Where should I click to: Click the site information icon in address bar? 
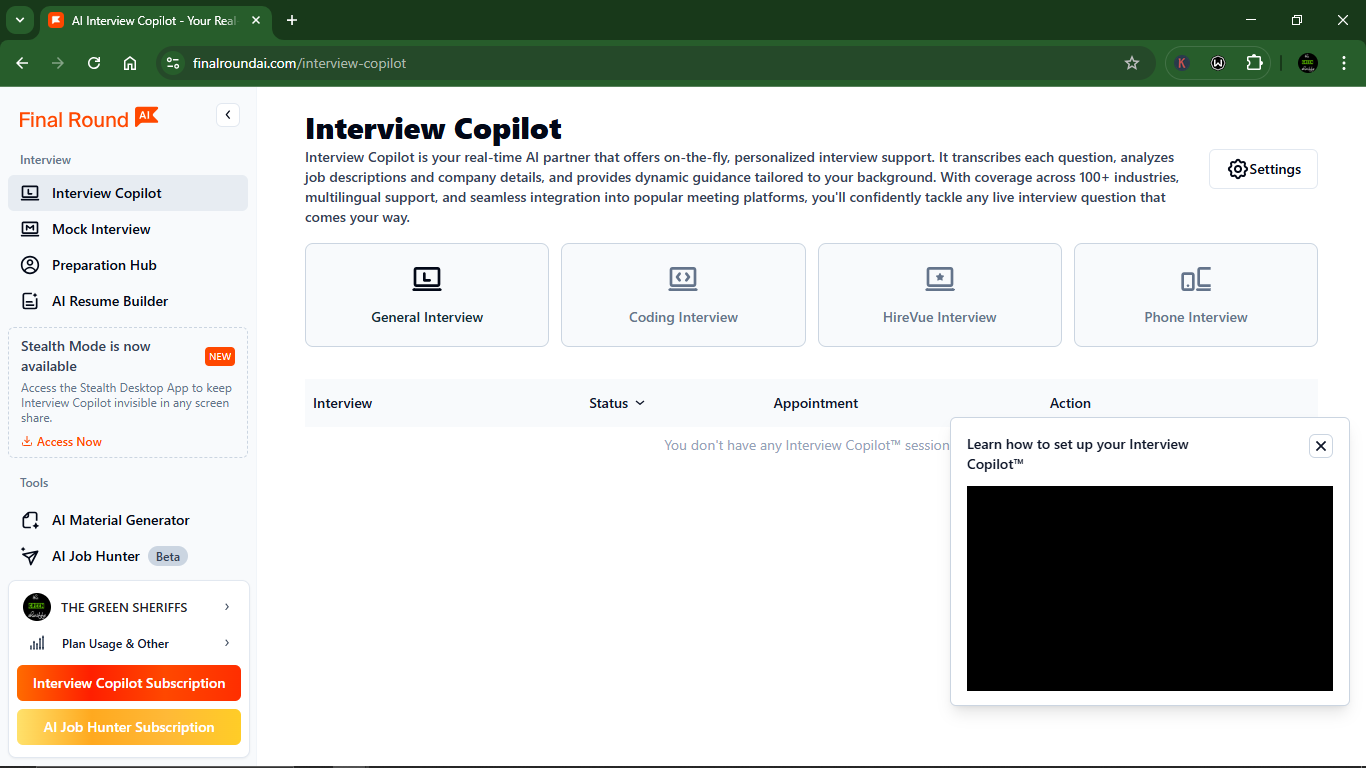click(173, 63)
